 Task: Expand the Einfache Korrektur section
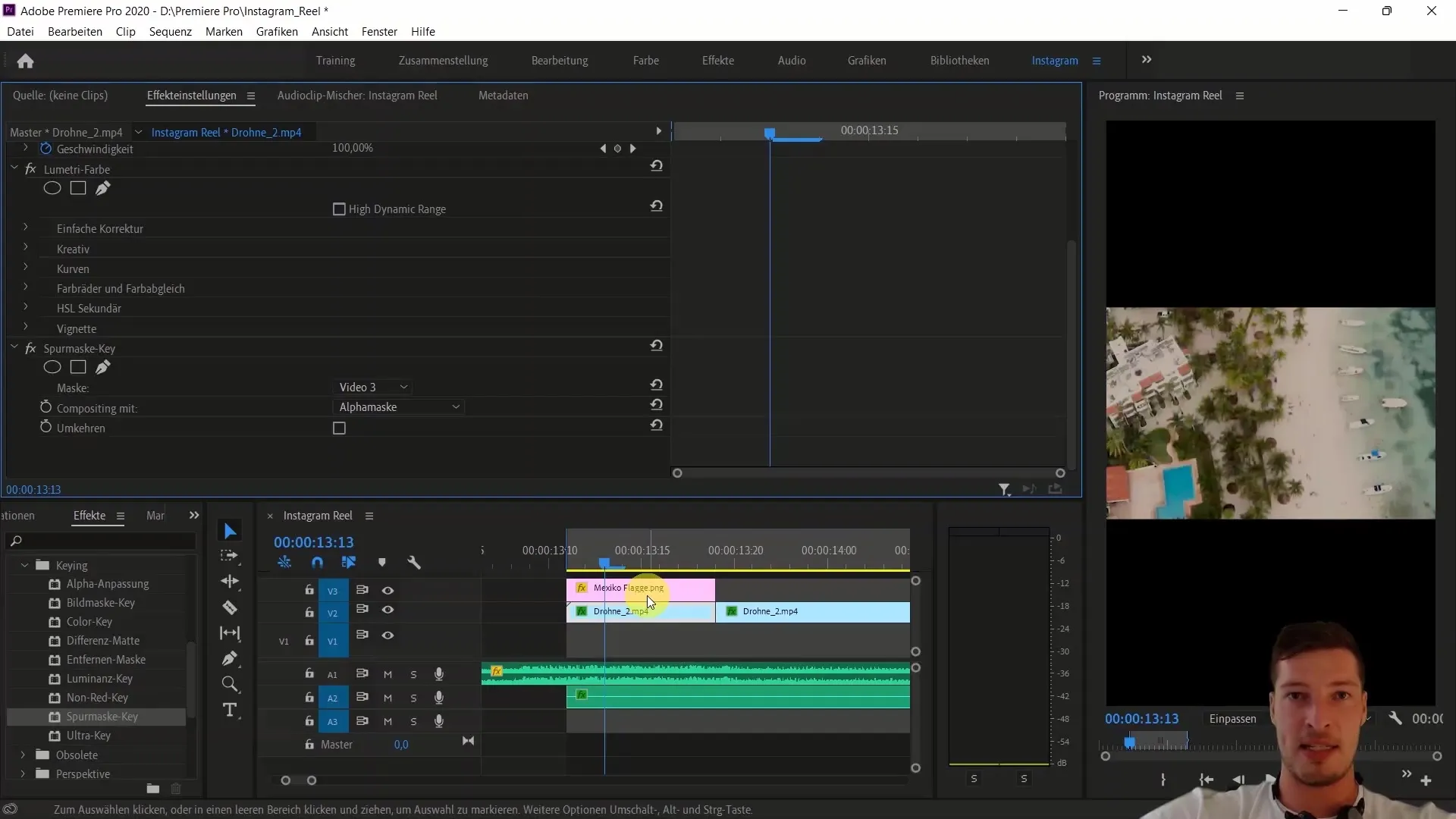pyautogui.click(x=26, y=227)
